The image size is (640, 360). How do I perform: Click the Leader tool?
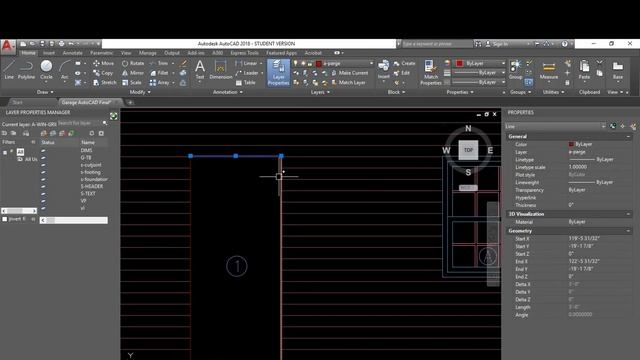[247, 73]
